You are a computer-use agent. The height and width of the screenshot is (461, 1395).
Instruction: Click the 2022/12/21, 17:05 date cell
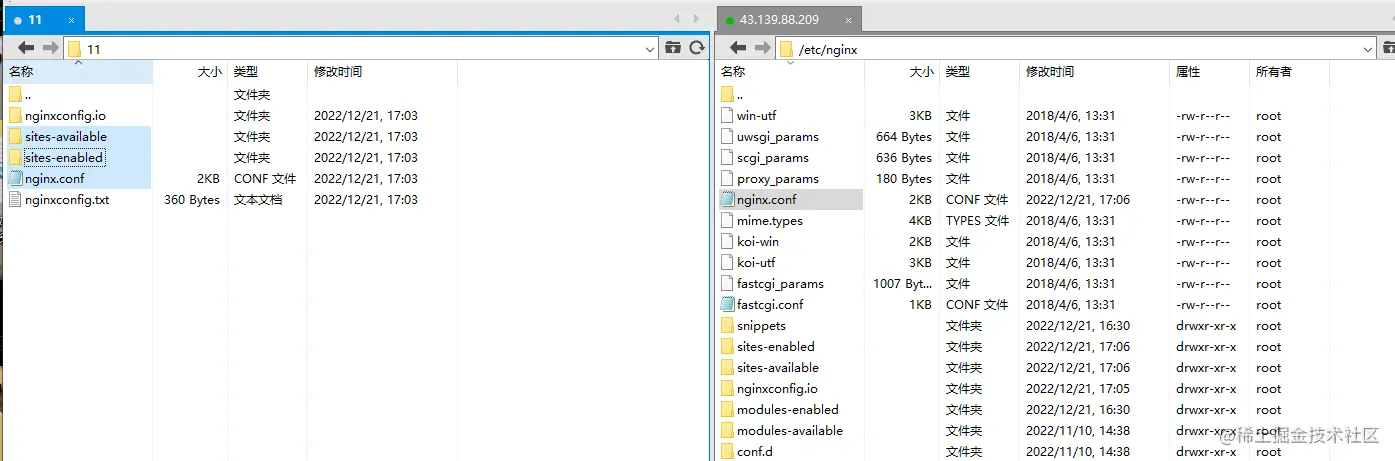tap(1078, 389)
